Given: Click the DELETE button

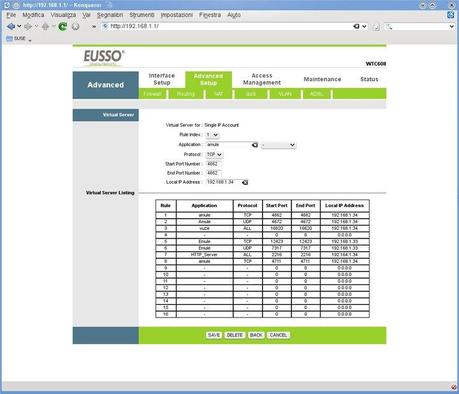Looking at the screenshot, I should click(234, 335).
